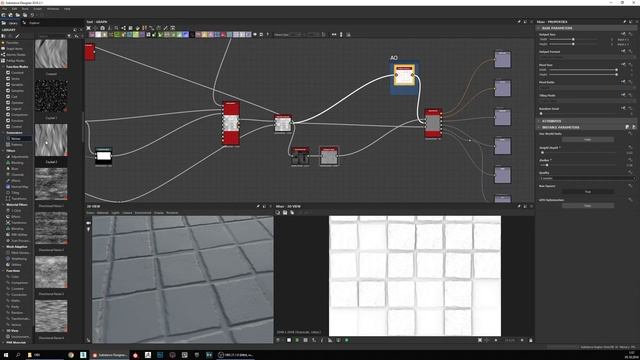
Task: Collapse the Material Filters tree group
Action: [x=3, y=204]
